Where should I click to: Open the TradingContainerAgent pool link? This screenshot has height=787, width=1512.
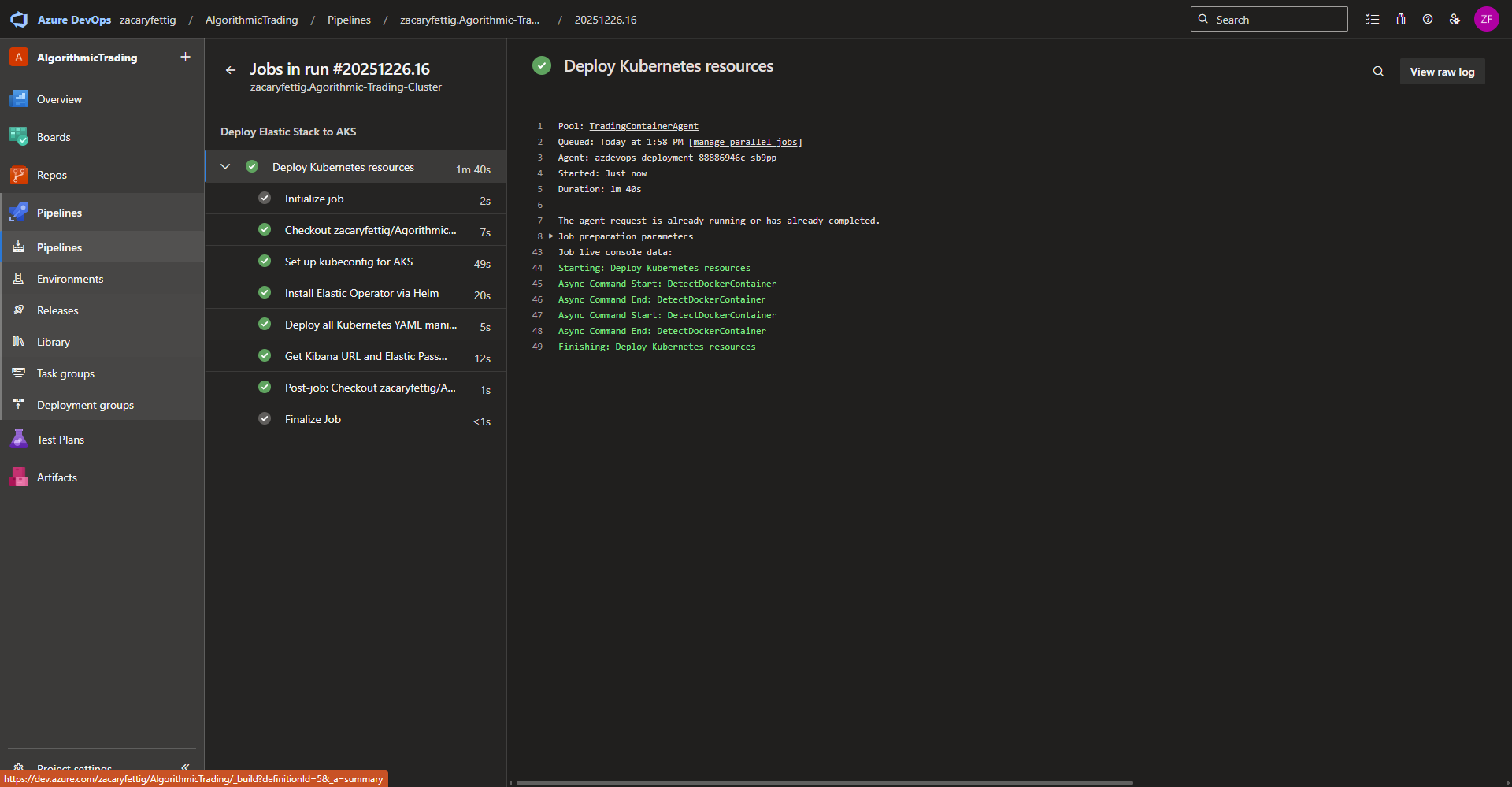pos(643,126)
